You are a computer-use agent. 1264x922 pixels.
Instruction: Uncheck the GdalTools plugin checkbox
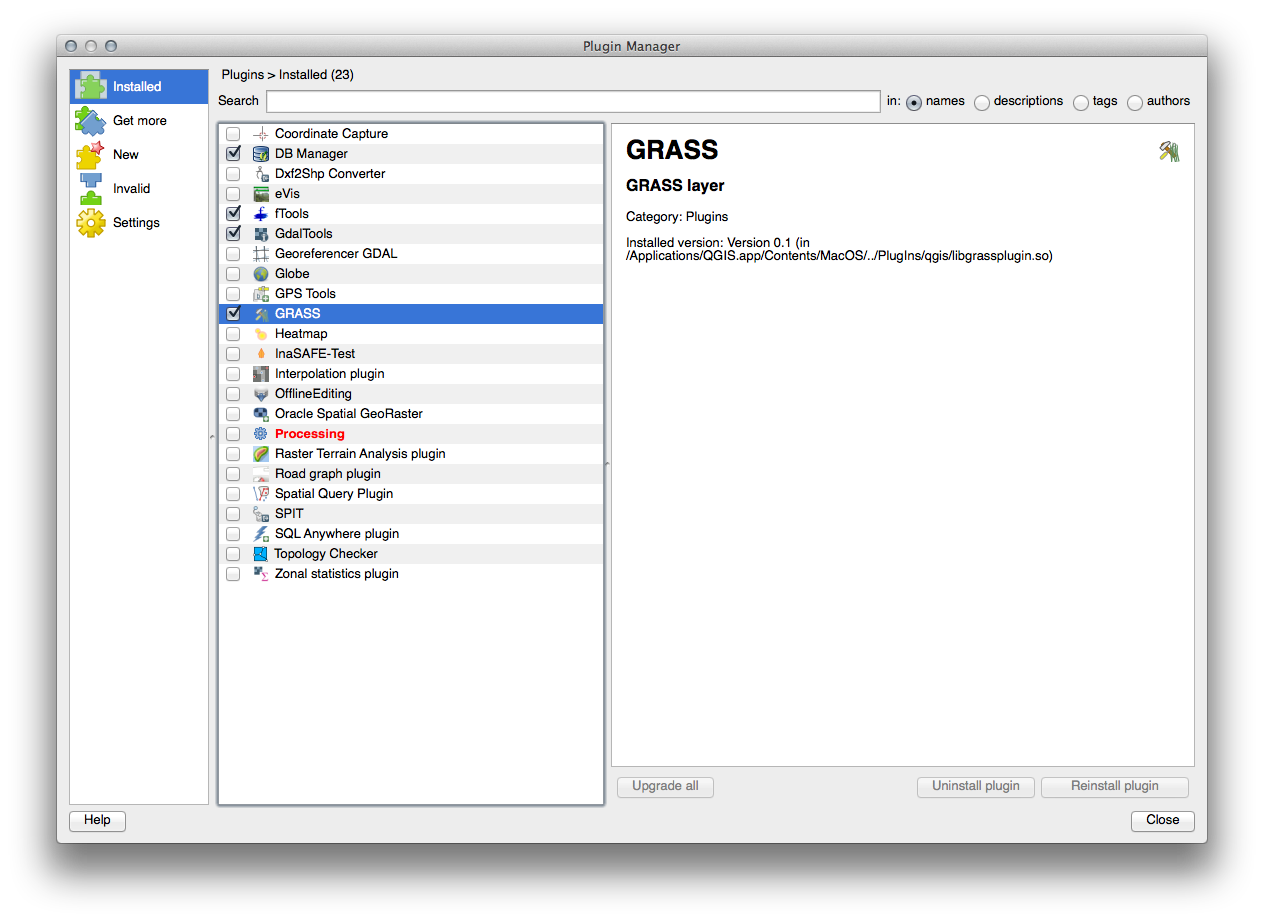click(233, 234)
